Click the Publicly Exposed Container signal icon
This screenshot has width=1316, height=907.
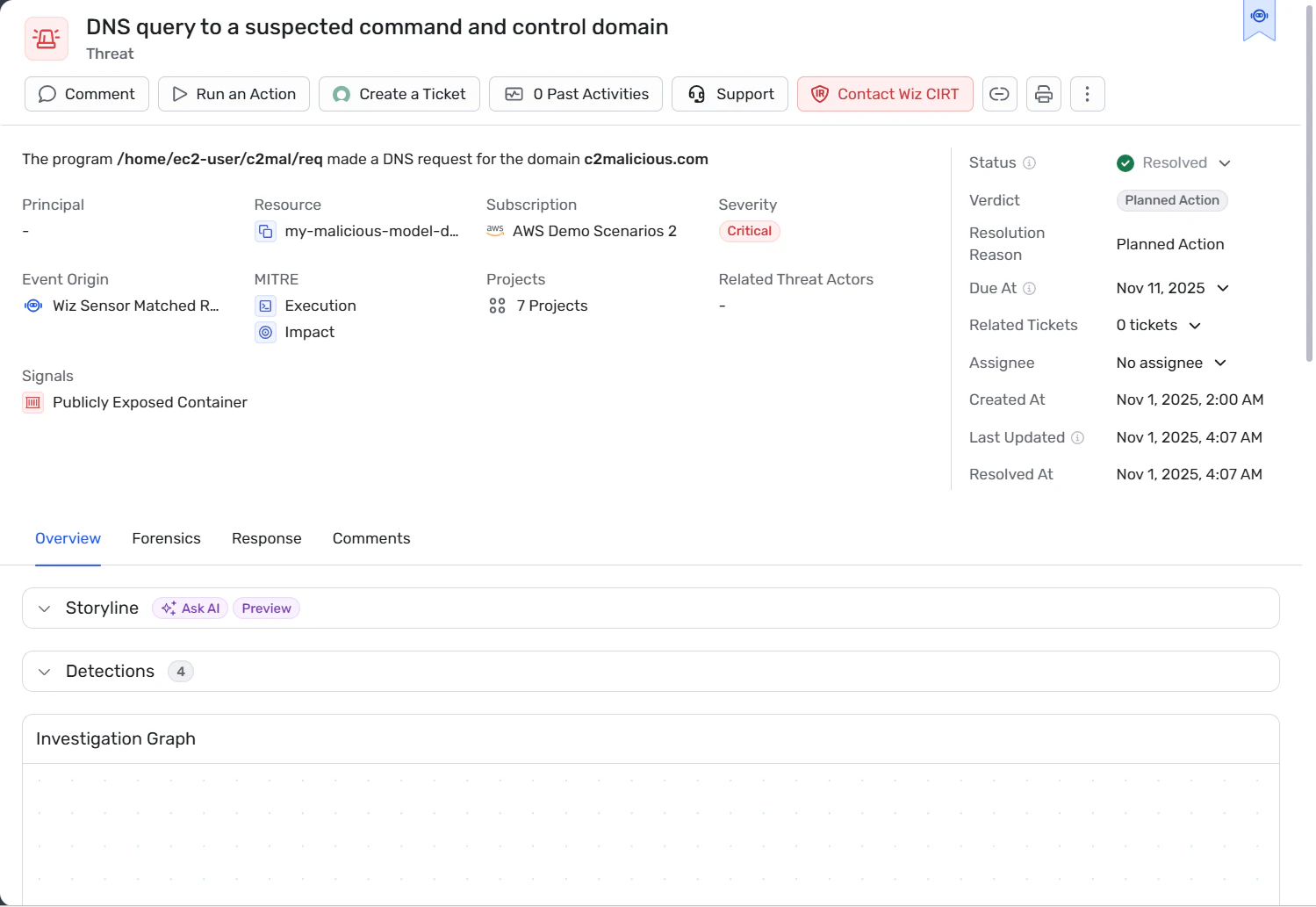[x=33, y=403]
